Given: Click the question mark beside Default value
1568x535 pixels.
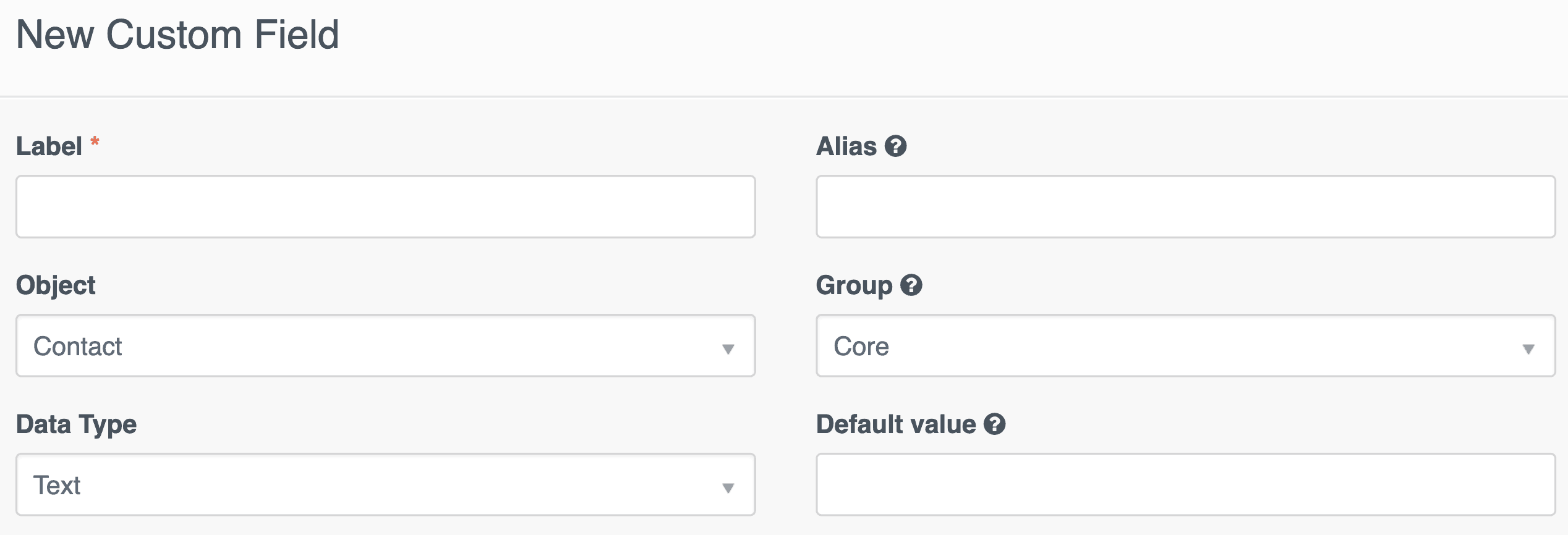Looking at the screenshot, I should (994, 424).
